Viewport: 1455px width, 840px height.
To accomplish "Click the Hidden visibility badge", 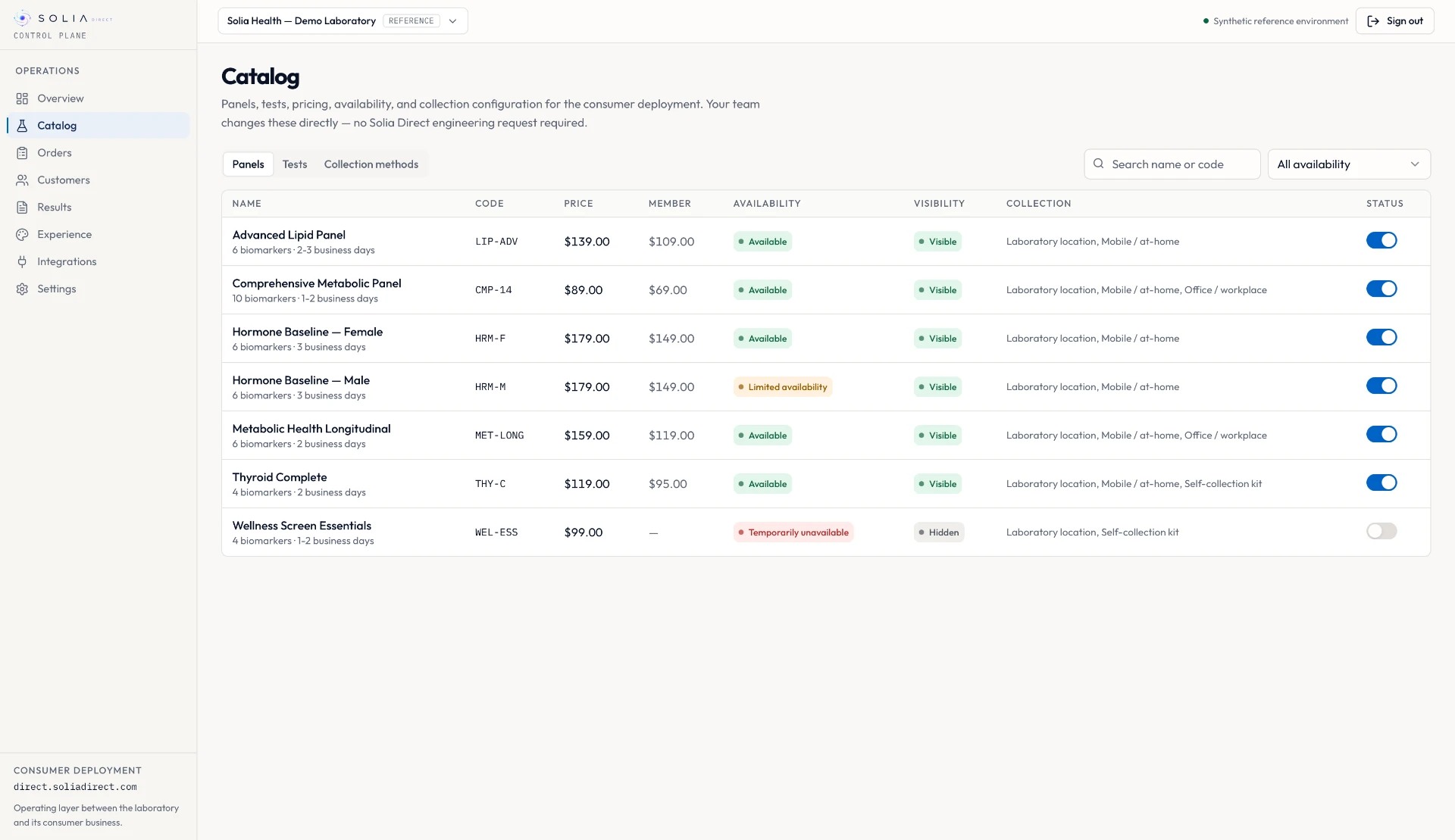I will coord(939,532).
